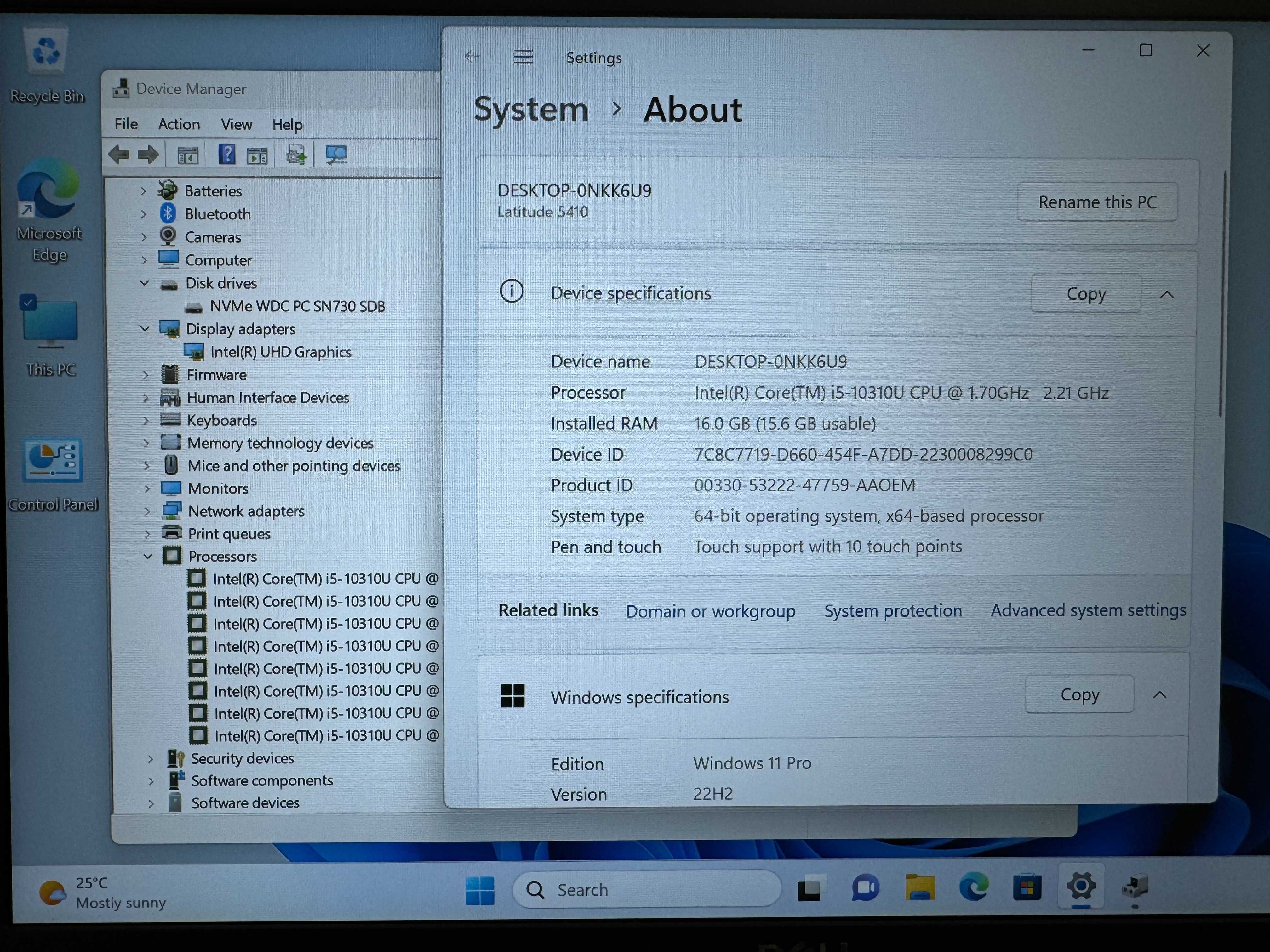This screenshot has width=1270, height=952.
Task: Click the Device ID value 7C8C7719-D660-454F-A7DD-2230008299C0
Action: (863, 455)
